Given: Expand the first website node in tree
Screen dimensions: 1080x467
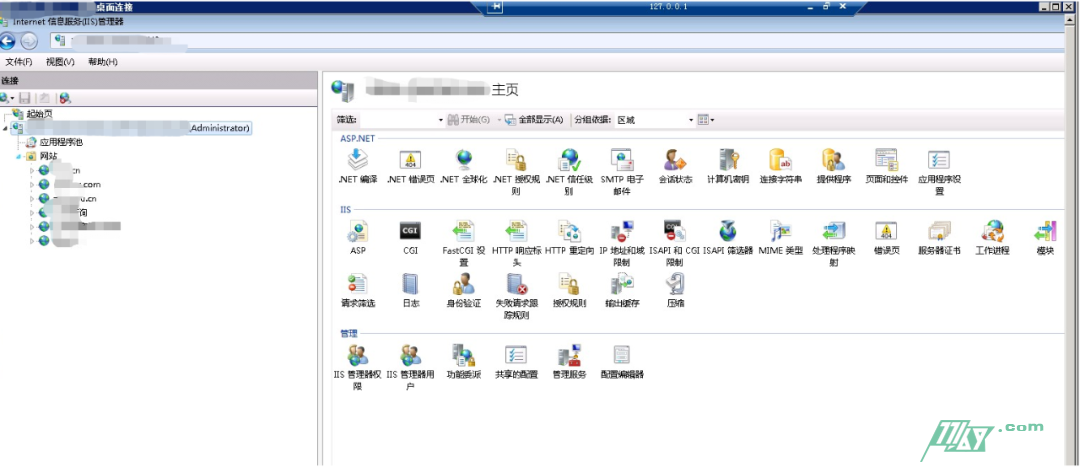Looking at the screenshot, I should coord(32,170).
